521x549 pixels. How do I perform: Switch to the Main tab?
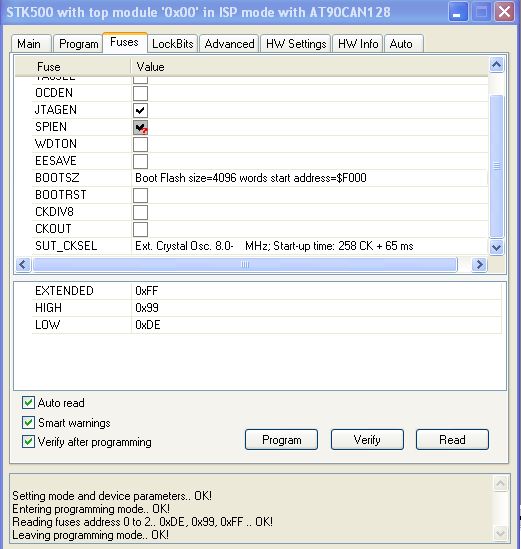click(31, 44)
